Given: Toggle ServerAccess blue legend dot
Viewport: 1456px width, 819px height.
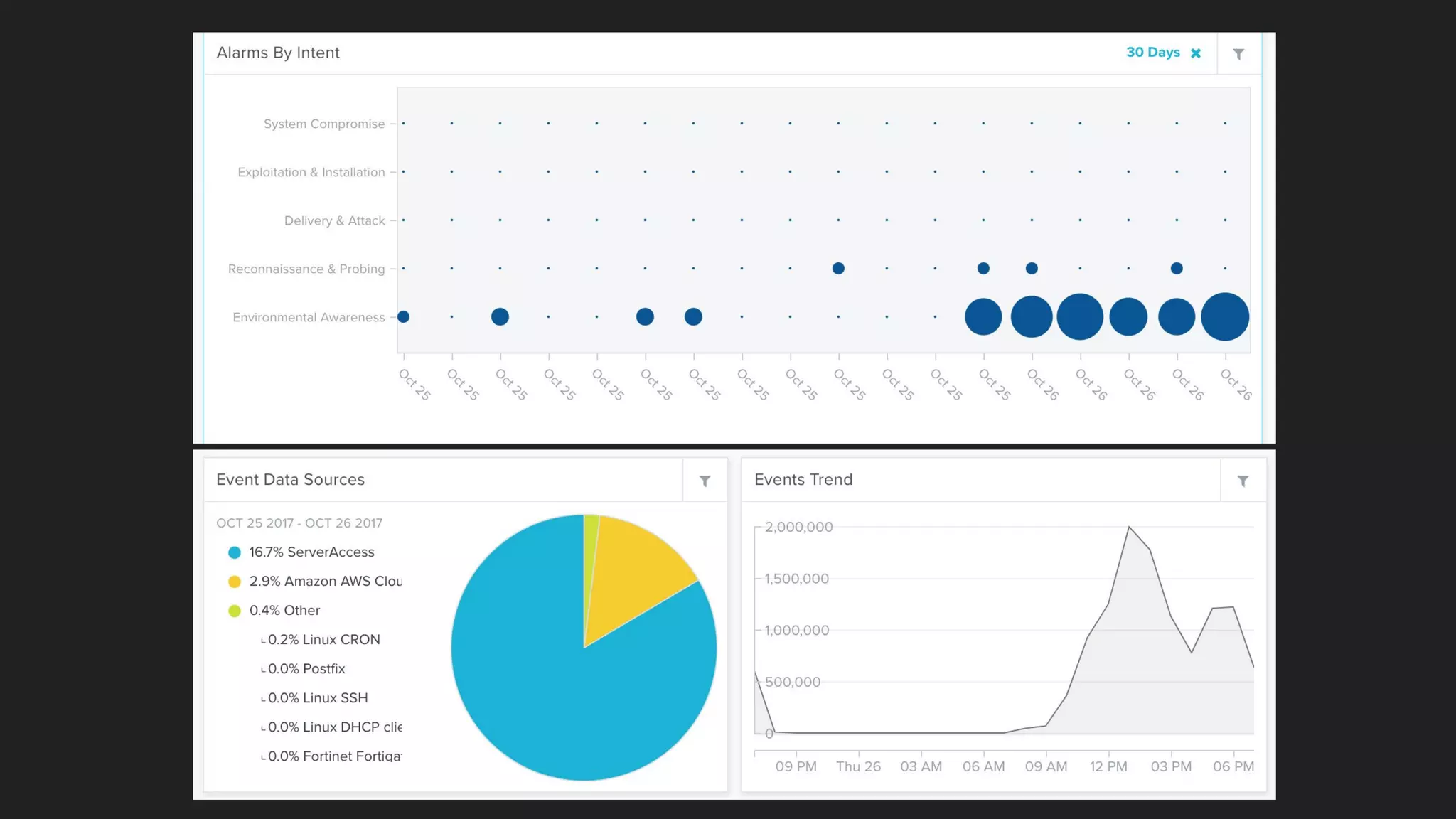Looking at the screenshot, I should [x=235, y=552].
